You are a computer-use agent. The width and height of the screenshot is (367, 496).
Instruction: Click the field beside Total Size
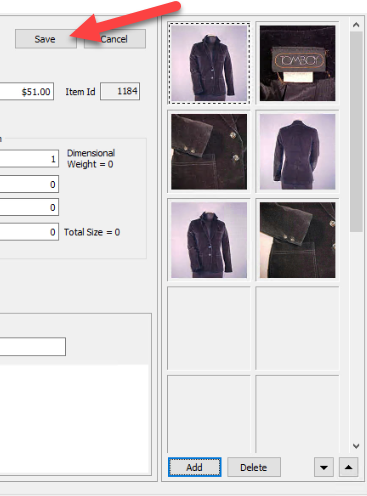click(29, 232)
